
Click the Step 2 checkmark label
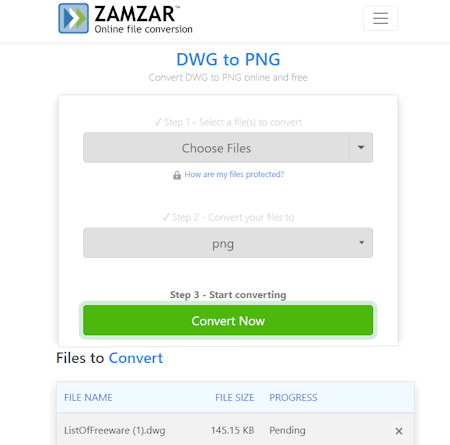pos(228,217)
